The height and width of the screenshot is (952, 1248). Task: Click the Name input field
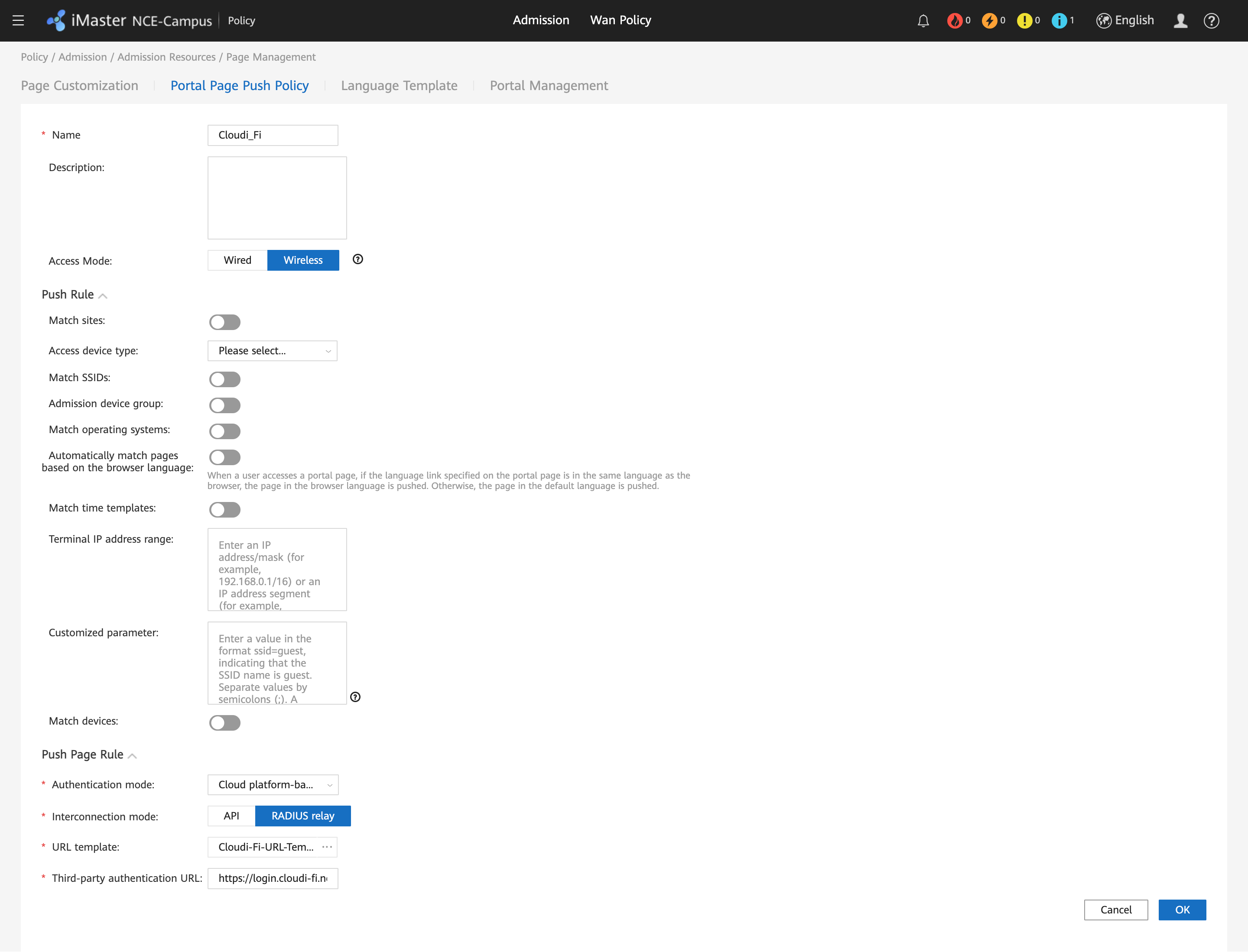tap(273, 135)
